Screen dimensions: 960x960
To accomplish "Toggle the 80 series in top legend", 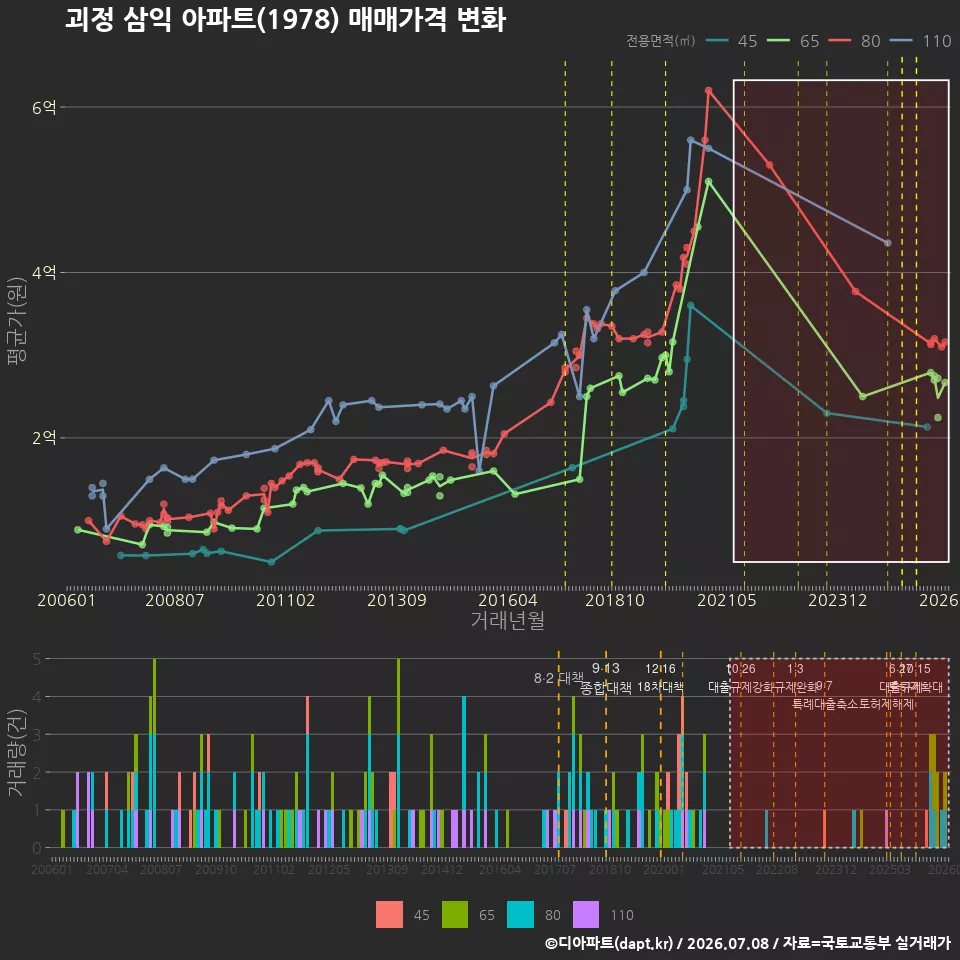I will pyautogui.click(x=854, y=41).
